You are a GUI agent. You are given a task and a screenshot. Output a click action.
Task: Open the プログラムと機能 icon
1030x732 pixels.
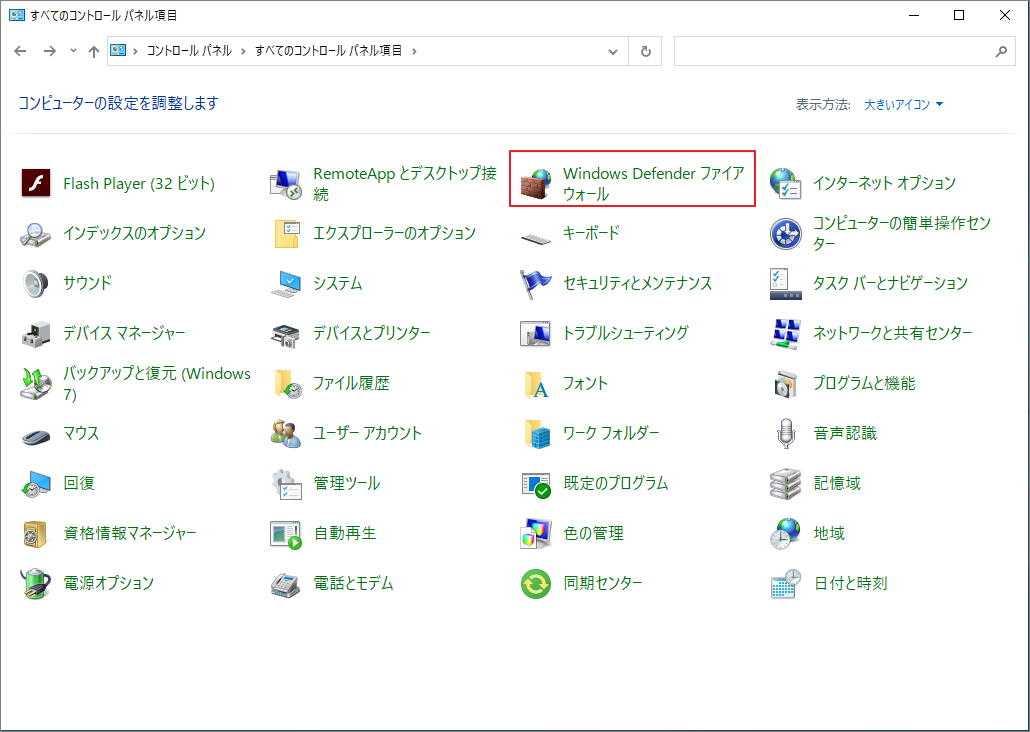(x=786, y=383)
